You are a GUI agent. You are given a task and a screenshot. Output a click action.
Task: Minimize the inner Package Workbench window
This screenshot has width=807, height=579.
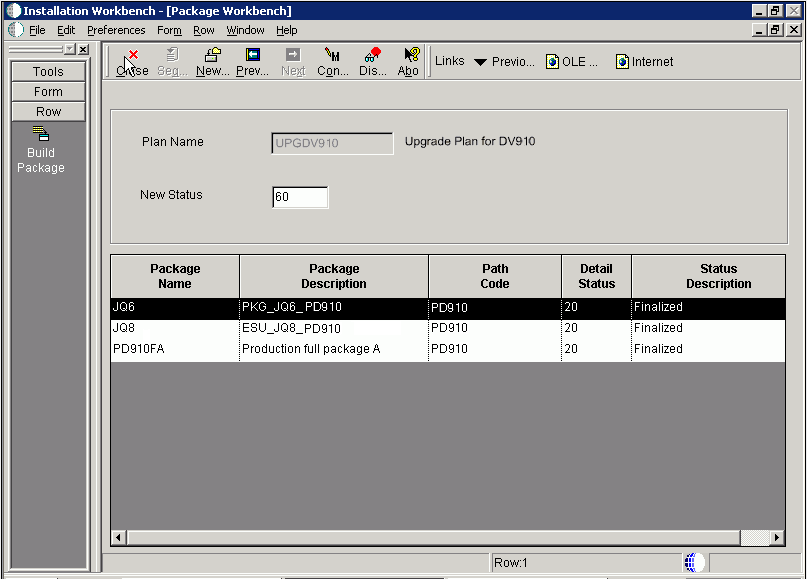[x=759, y=30]
